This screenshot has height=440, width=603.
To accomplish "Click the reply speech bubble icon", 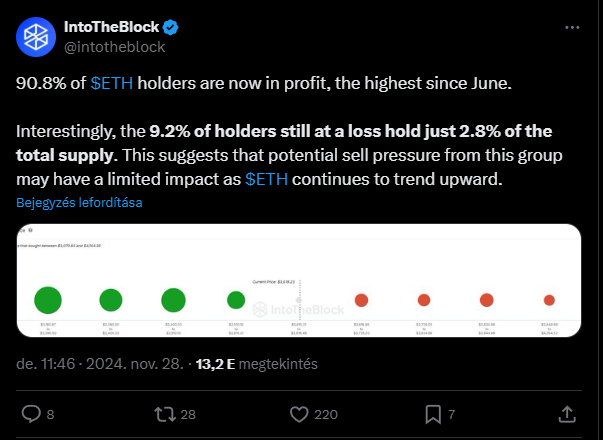I will pyautogui.click(x=31, y=414).
